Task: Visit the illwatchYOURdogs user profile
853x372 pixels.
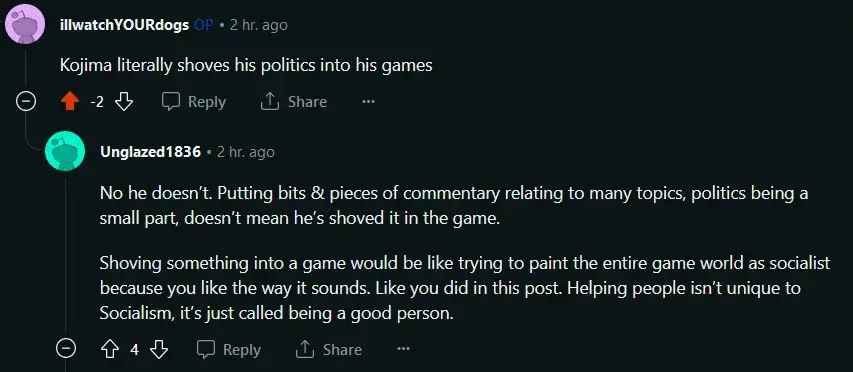Action: pyautogui.click(x=125, y=25)
